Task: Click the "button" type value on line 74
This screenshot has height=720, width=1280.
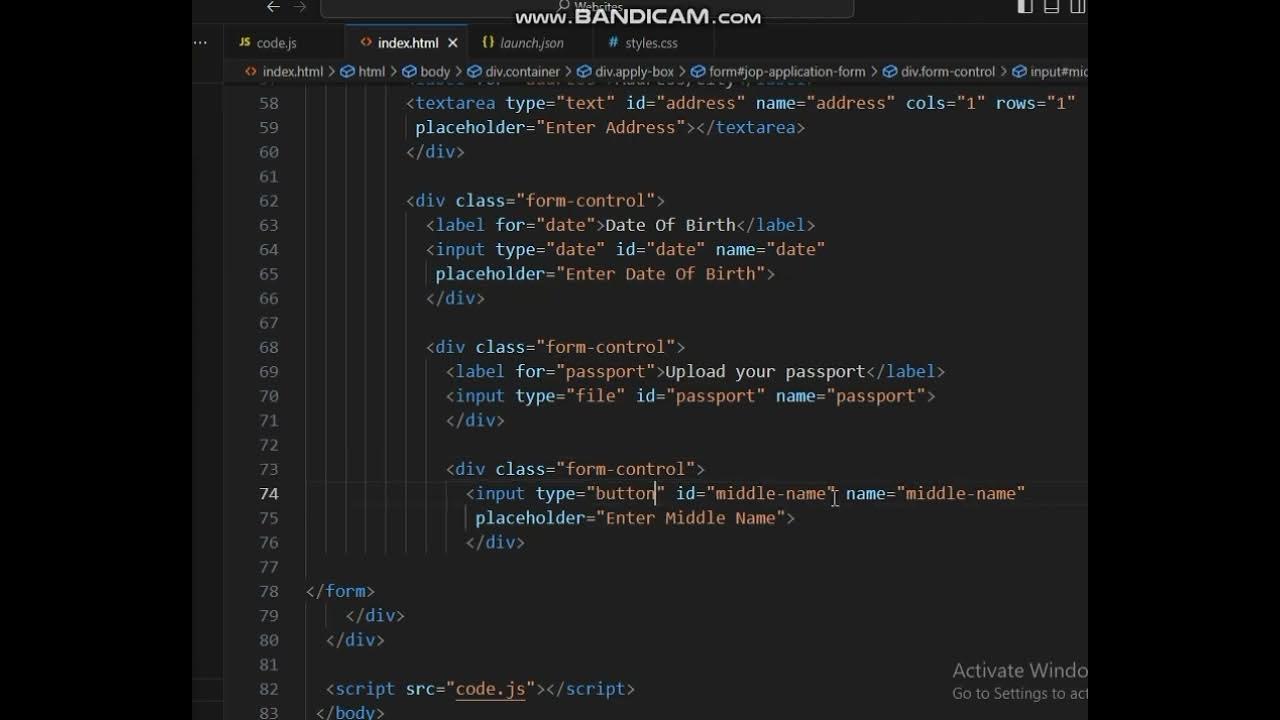Action: (x=625, y=493)
